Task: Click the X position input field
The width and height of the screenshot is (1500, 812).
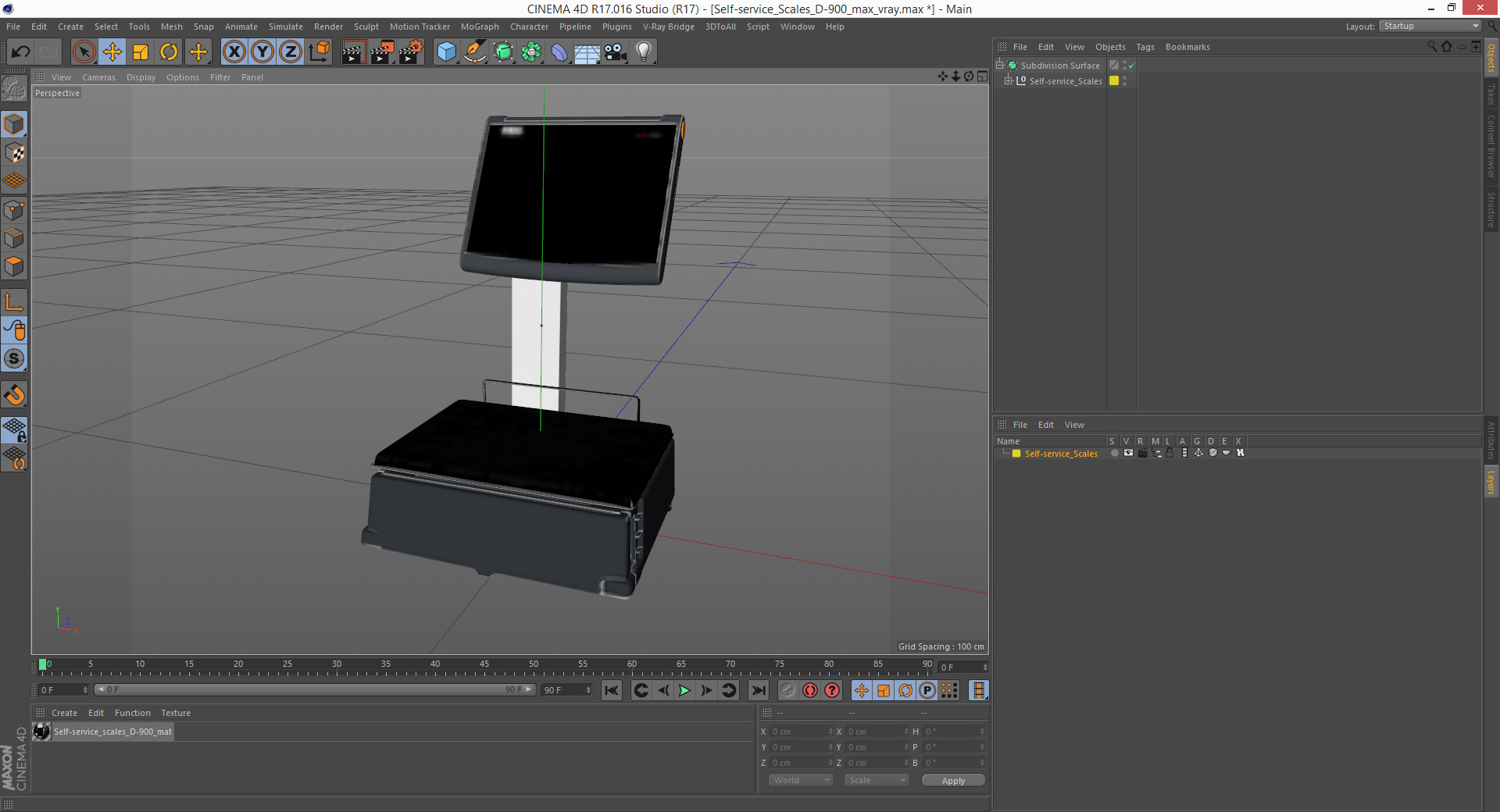Action: (802, 732)
